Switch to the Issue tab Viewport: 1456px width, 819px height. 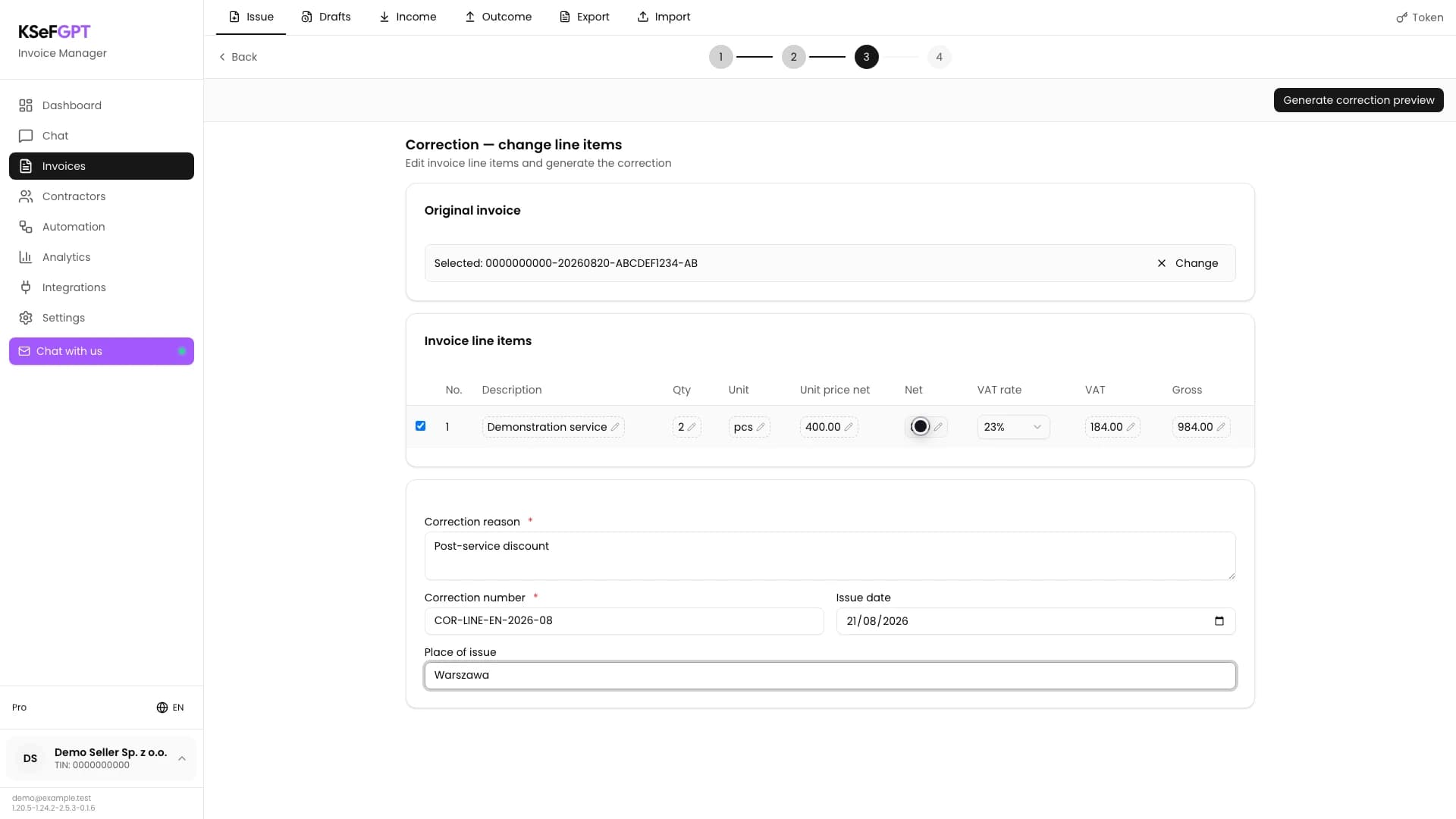point(251,17)
